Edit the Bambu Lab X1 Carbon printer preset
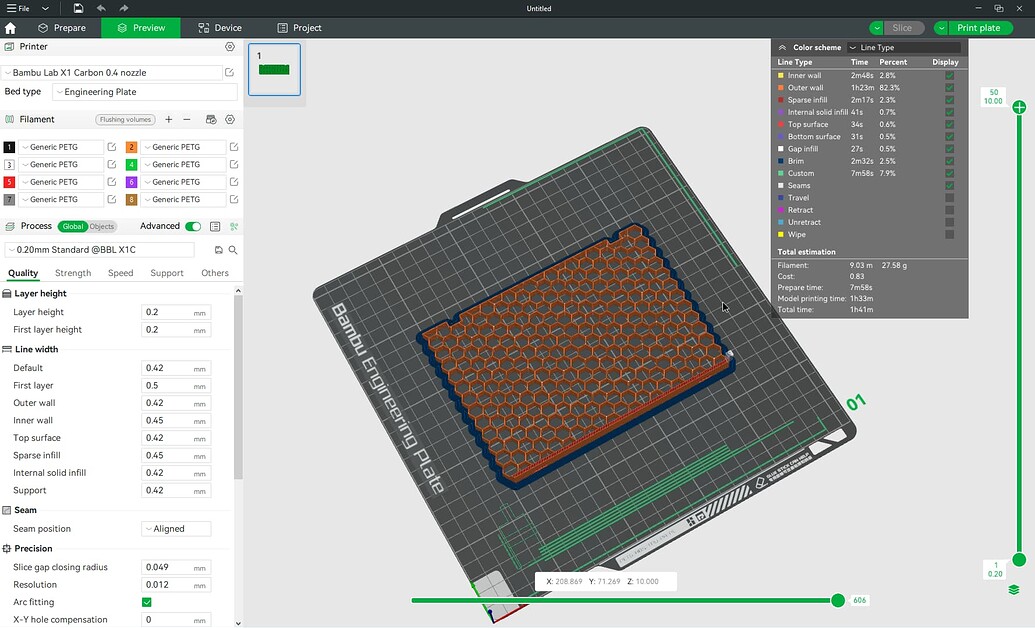The width and height of the screenshot is (1035, 628). [x=229, y=73]
